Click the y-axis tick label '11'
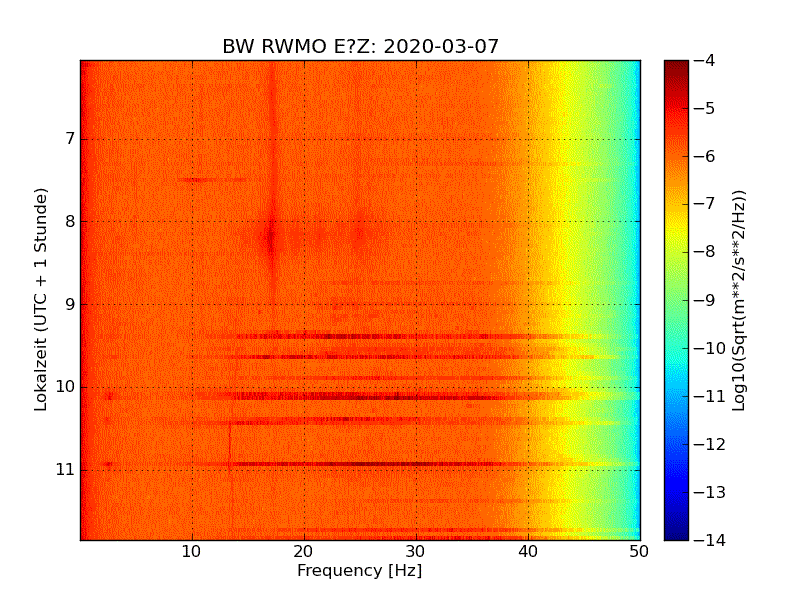 [65, 469]
